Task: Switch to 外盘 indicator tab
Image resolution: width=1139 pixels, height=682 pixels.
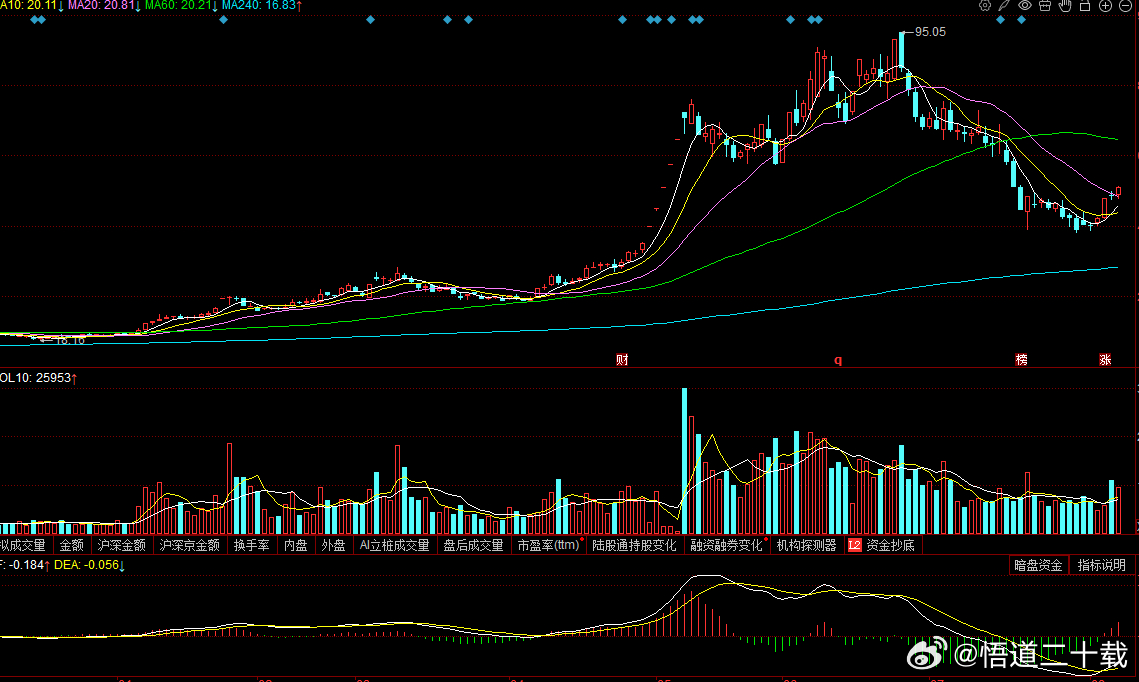Action: tap(333, 545)
